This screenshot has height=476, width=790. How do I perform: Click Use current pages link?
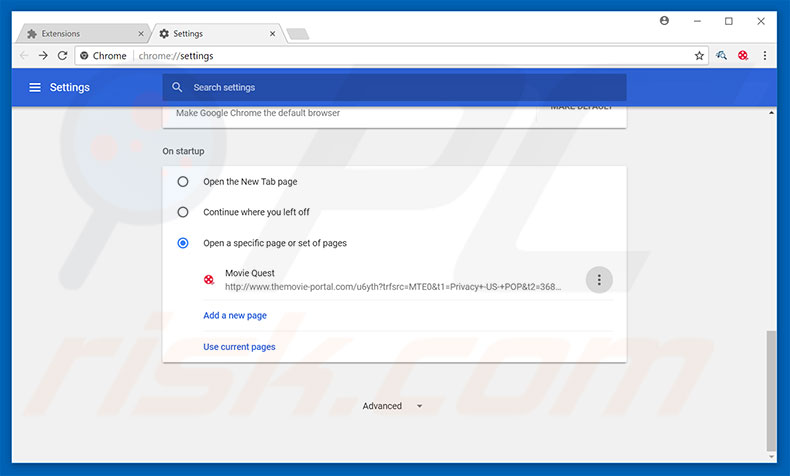(x=239, y=347)
